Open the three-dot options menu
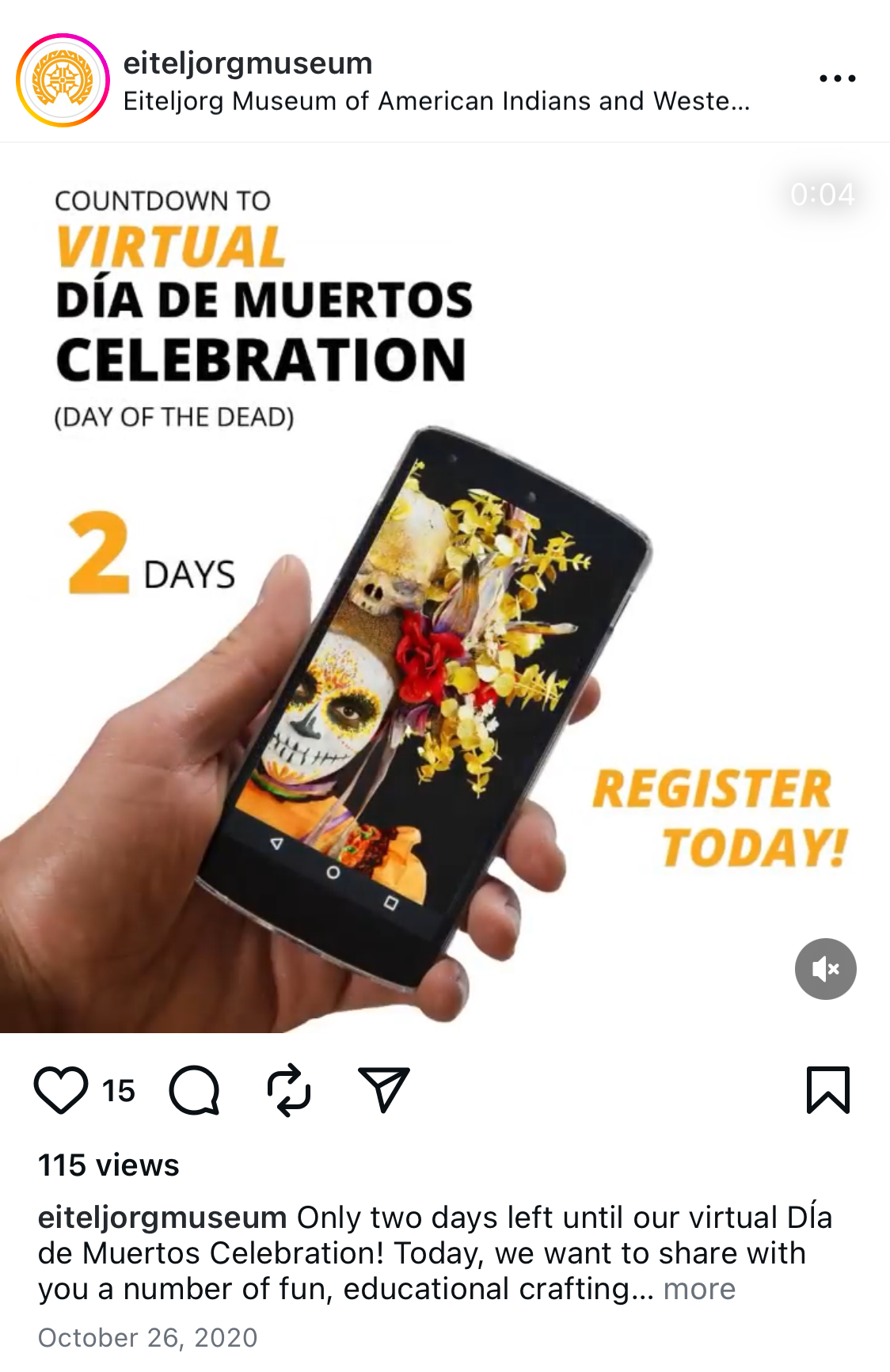Image resolution: width=890 pixels, height=1372 pixels. point(838,78)
